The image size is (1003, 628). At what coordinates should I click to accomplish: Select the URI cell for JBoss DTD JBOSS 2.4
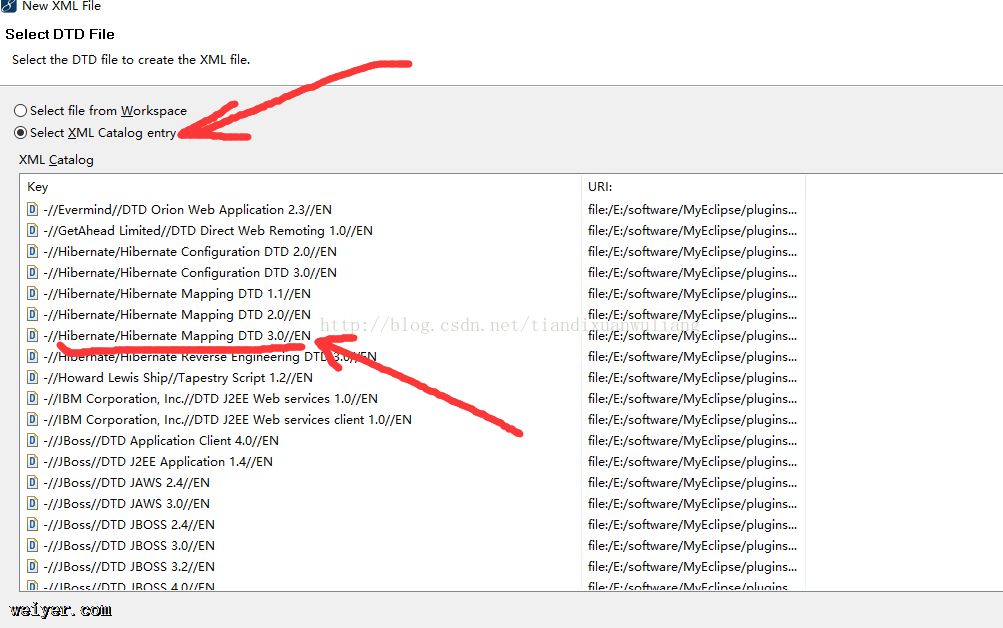693,525
